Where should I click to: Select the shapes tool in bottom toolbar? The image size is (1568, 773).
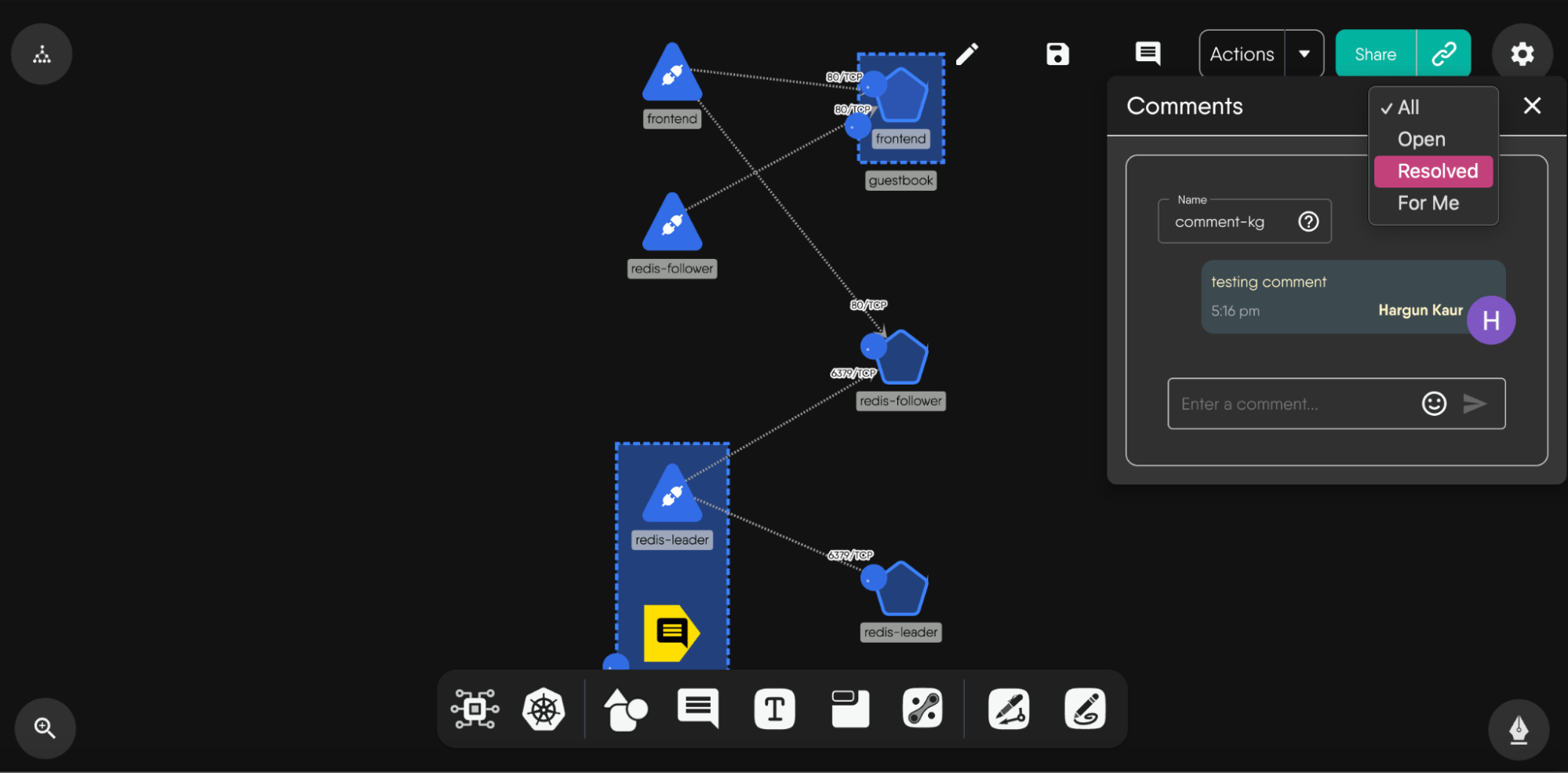coord(625,709)
